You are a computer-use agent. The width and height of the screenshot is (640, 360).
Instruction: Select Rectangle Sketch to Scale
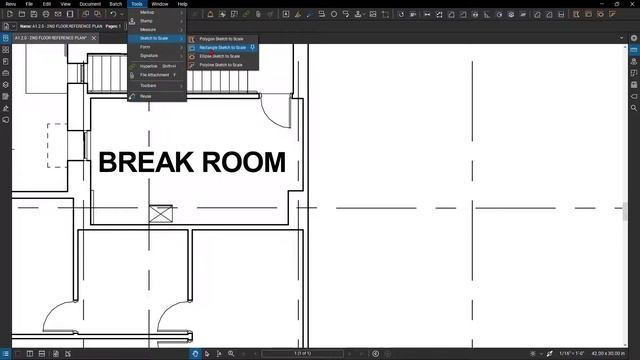pyautogui.click(x=222, y=47)
